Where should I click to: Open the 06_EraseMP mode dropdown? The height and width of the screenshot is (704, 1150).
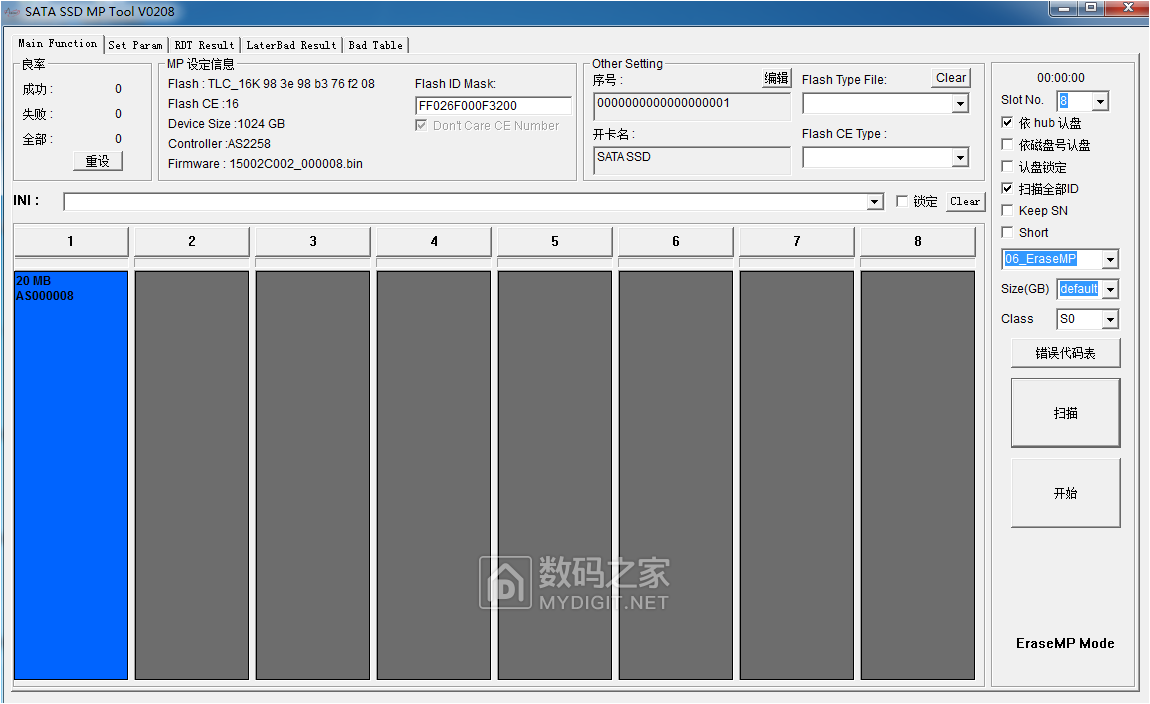[1110, 259]
